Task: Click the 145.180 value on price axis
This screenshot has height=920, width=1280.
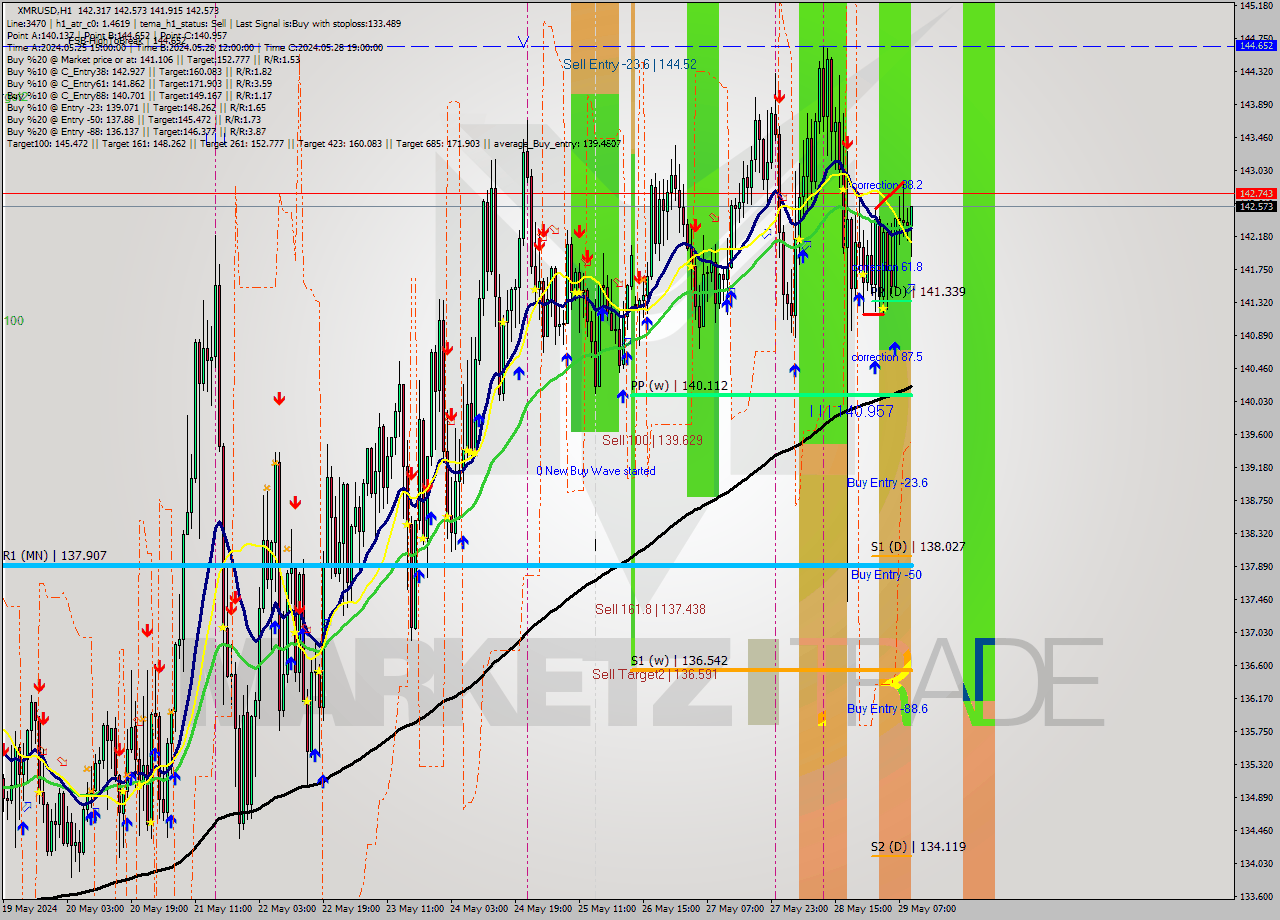Action: [x=1256, y=6]
